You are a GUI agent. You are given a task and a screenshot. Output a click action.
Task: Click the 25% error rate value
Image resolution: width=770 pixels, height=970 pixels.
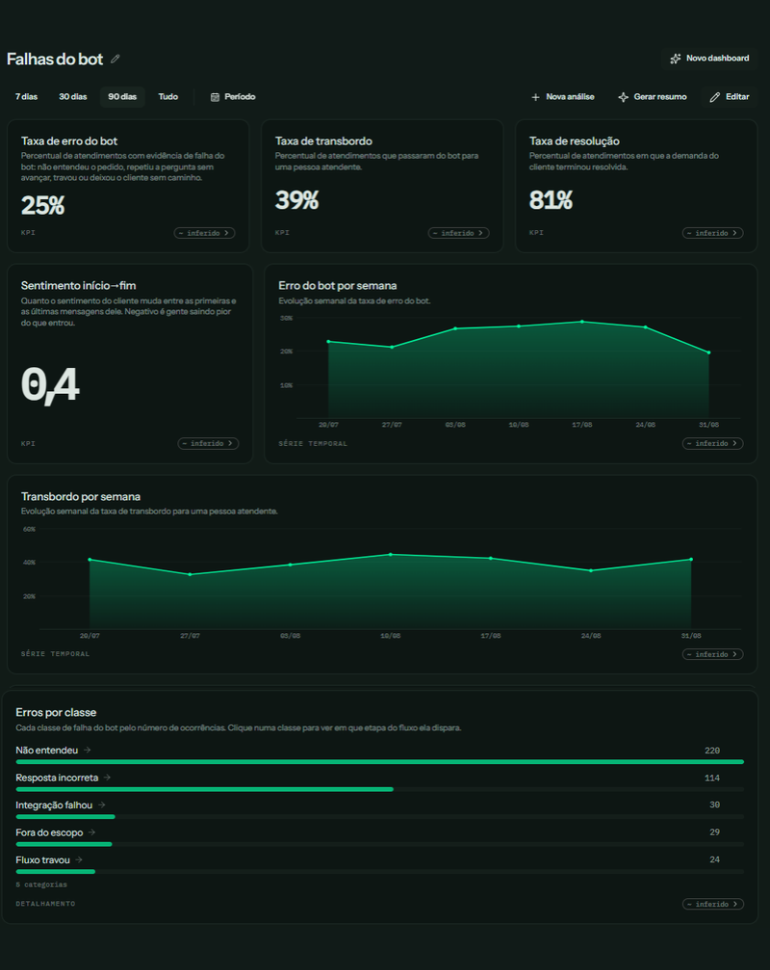[x=43, y=205]
